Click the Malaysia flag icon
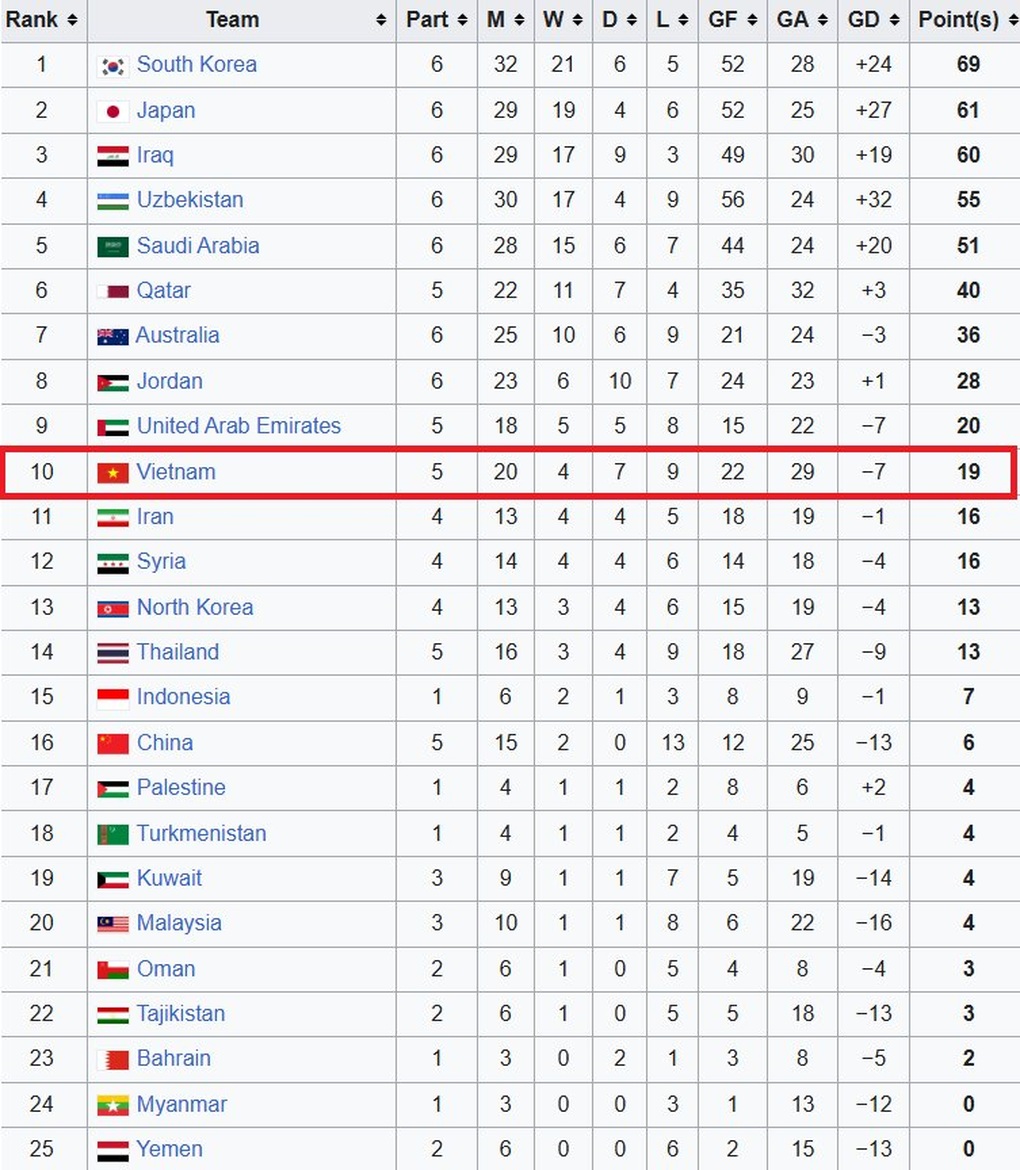The image size is (1020, 1170). coord(113,924)
